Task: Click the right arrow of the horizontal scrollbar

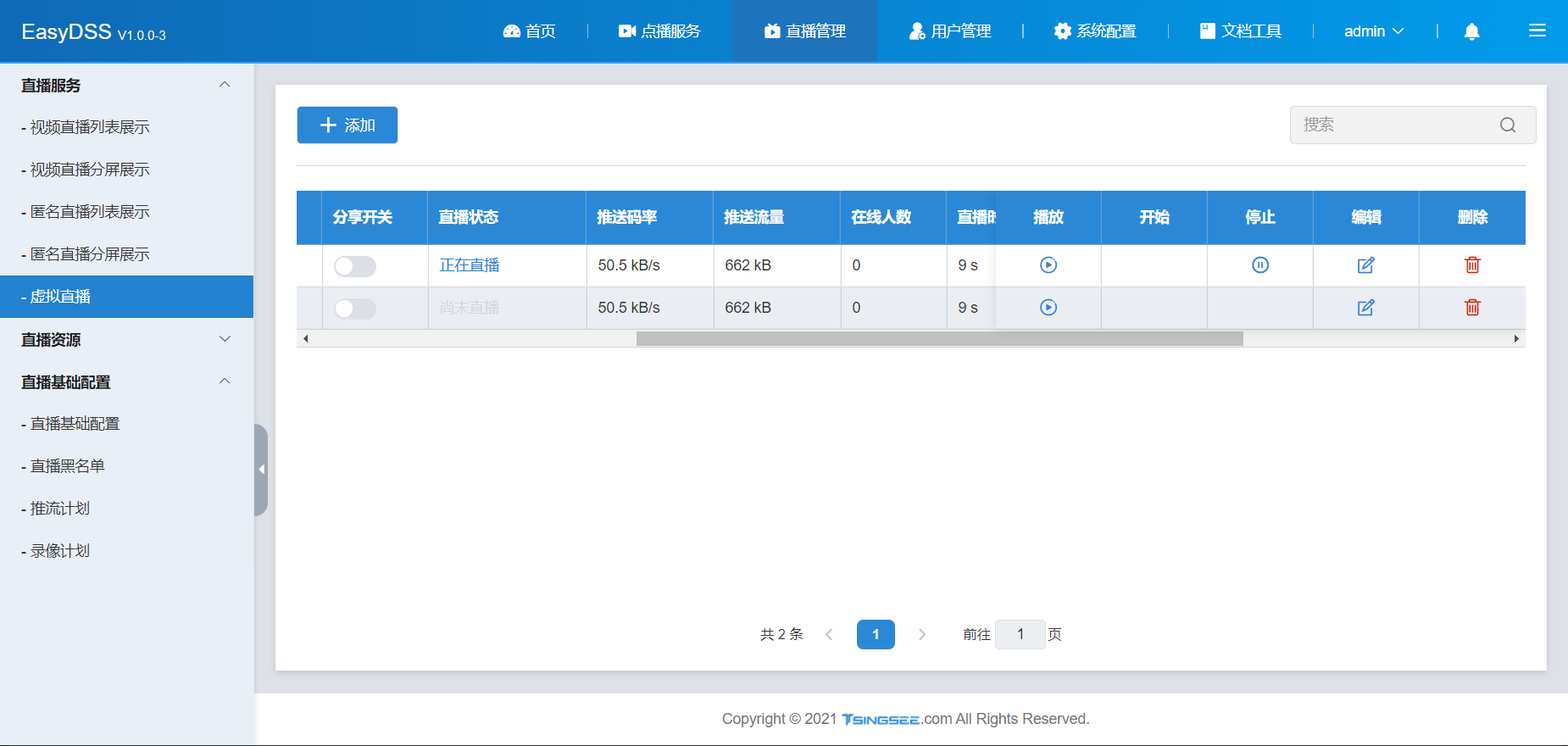Action: (x=1516, y=339)
